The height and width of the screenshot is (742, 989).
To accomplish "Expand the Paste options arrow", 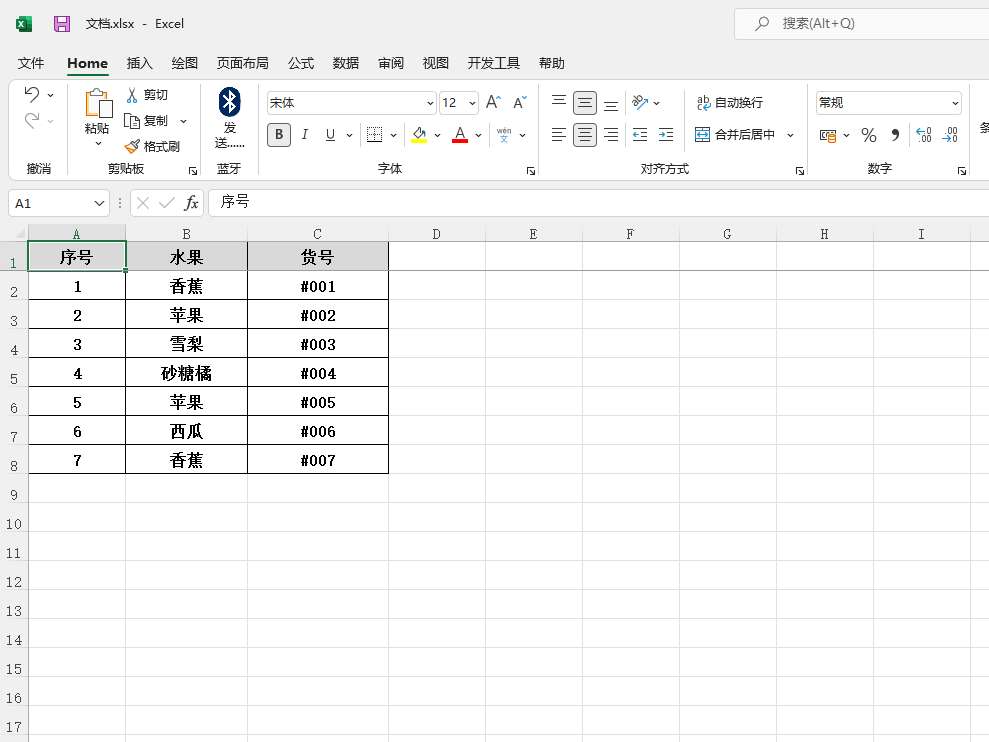I will coord(98,144).
